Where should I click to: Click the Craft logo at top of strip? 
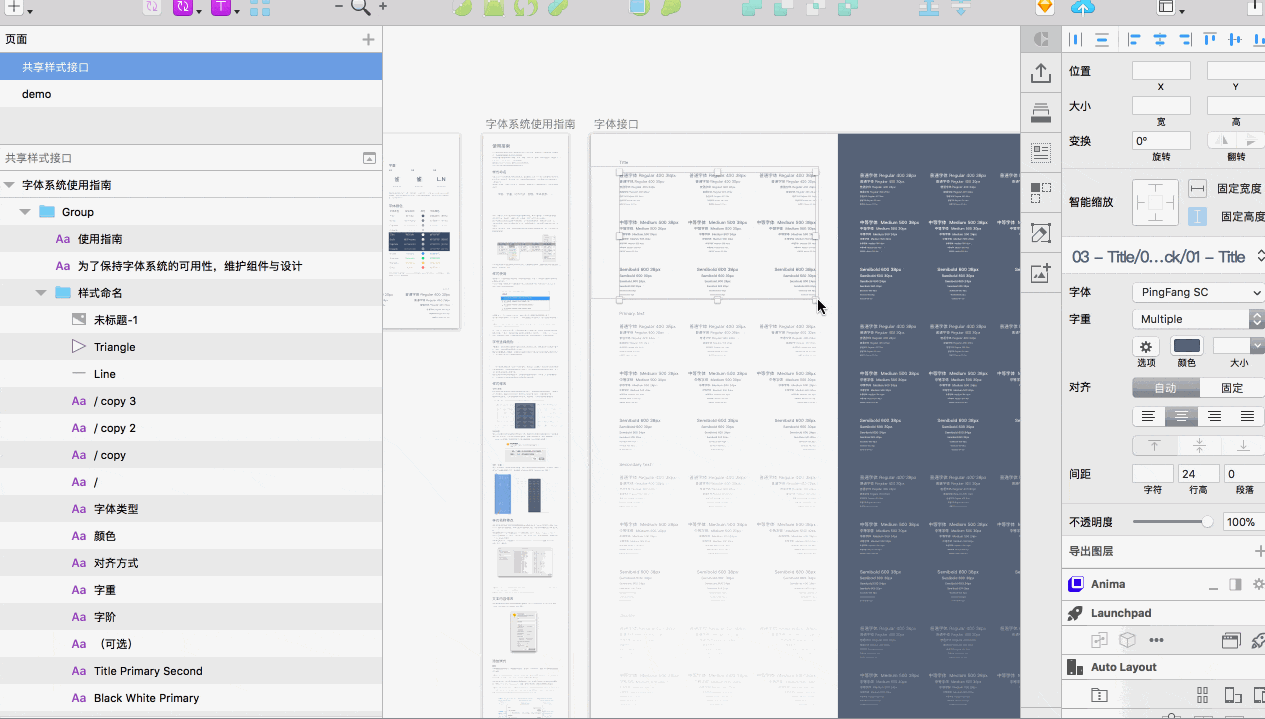[1040, 39]
